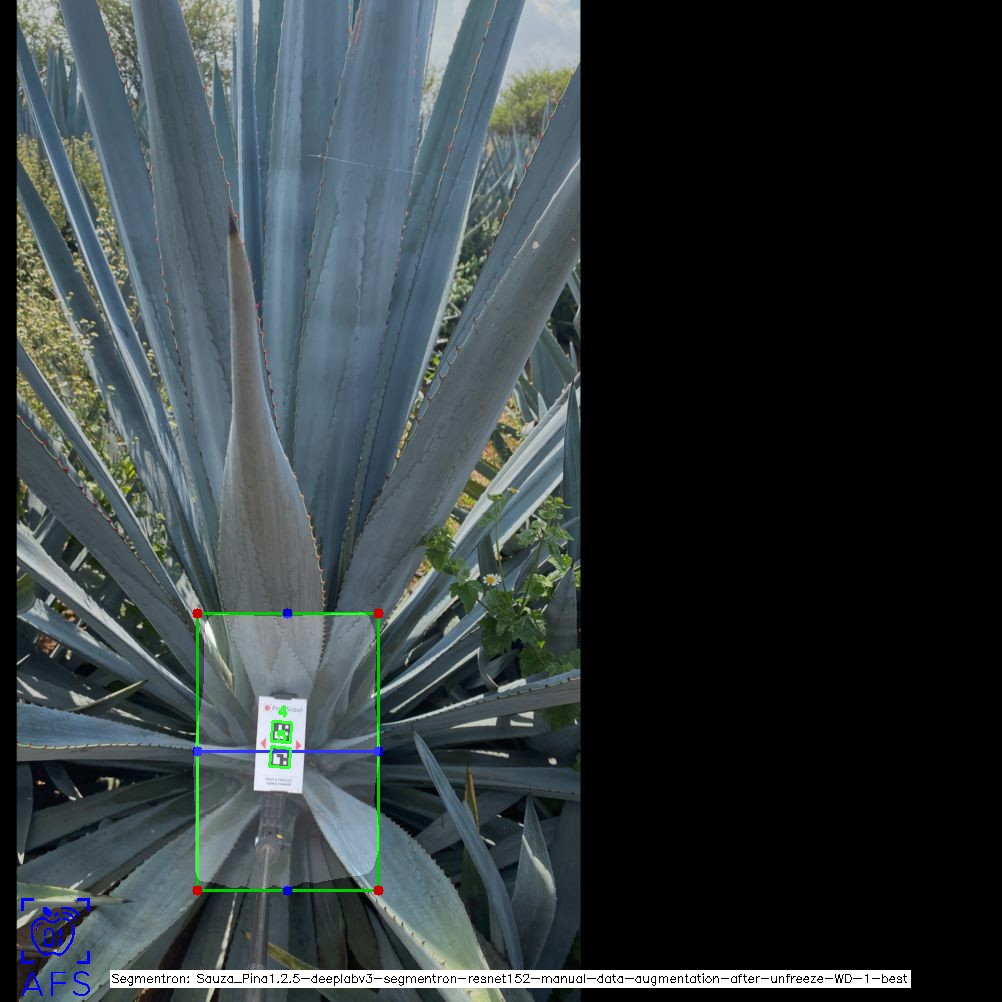
Task: Click the upper green-boxed fiducial marker
Action: 282,732
